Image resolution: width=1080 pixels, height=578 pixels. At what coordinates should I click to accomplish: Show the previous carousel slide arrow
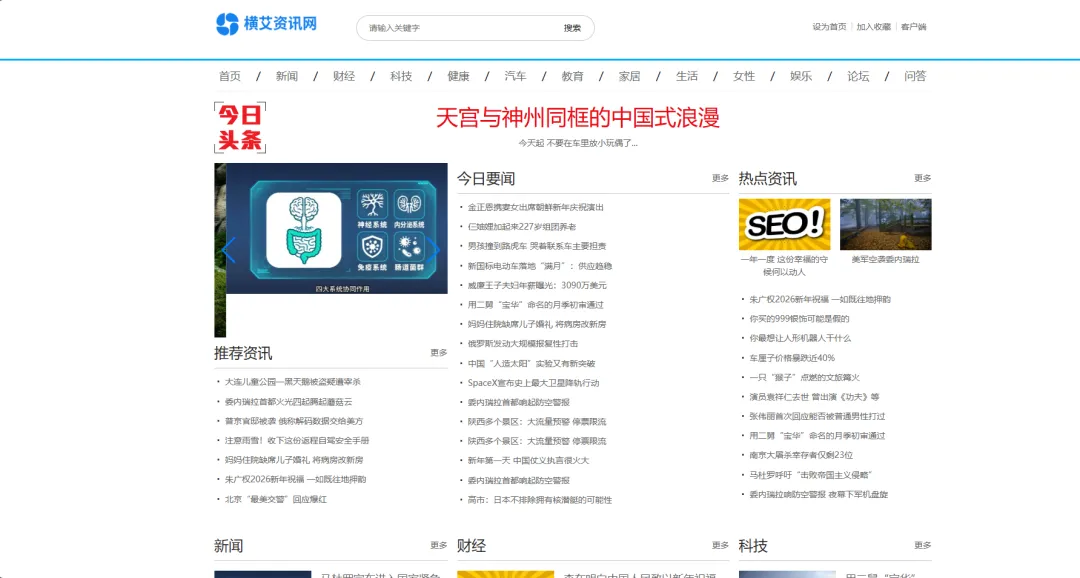229,249
